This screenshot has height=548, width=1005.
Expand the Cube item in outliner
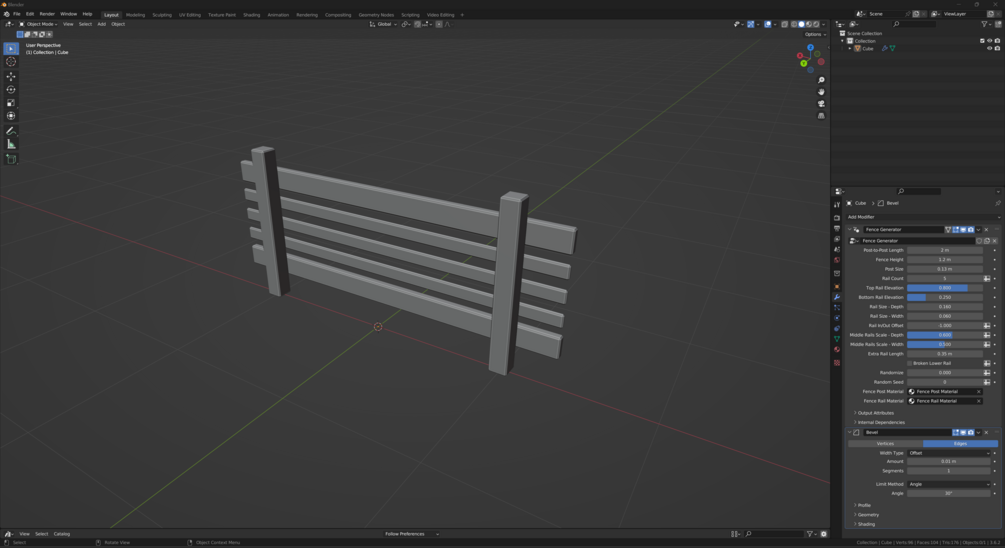coord(851,49)
